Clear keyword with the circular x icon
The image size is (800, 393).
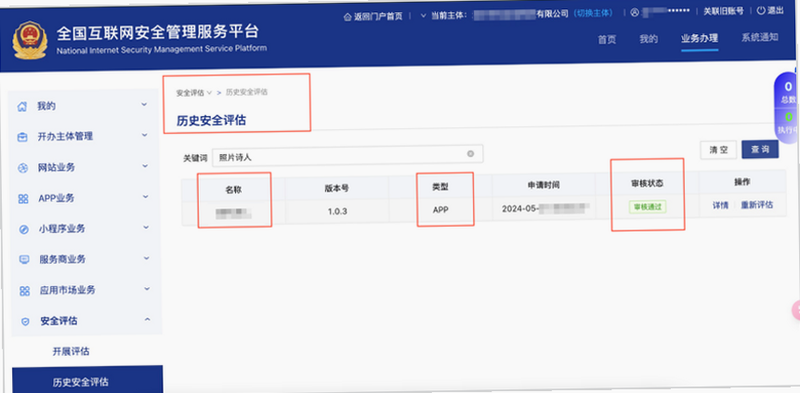[470, 153]
